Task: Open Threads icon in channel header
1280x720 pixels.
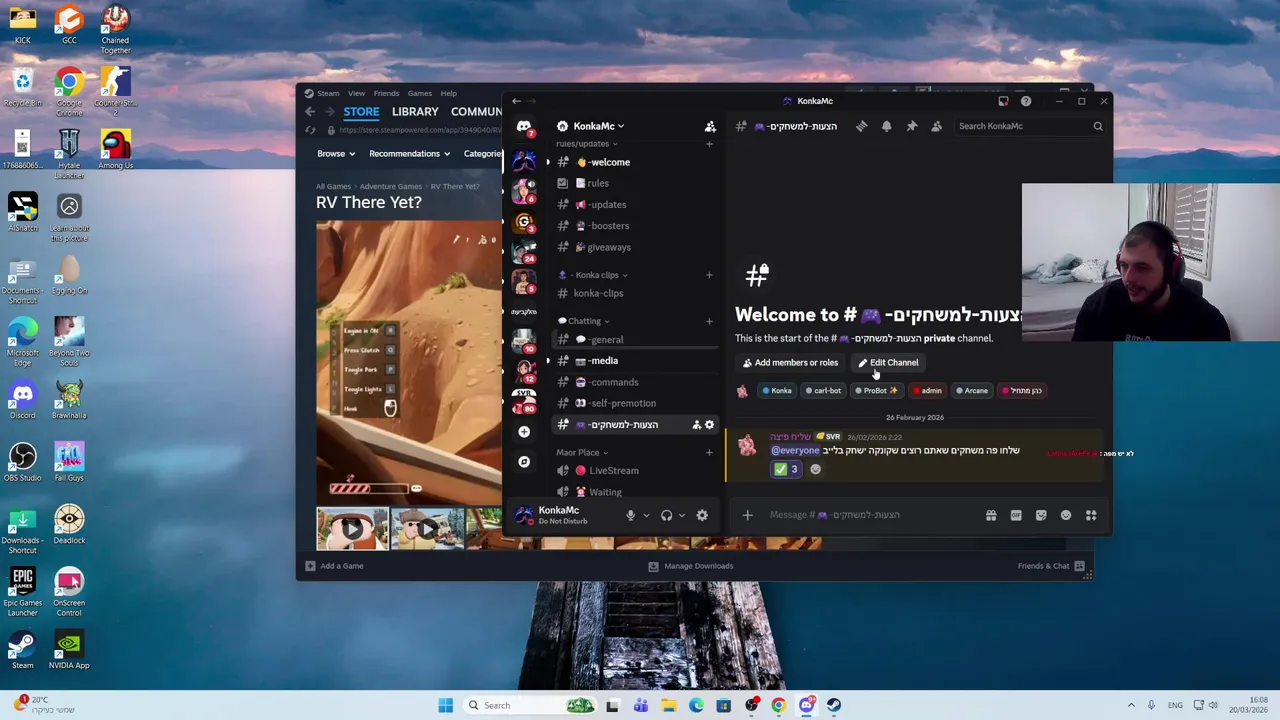Action: pyautogui.click(x=861, y=126)
